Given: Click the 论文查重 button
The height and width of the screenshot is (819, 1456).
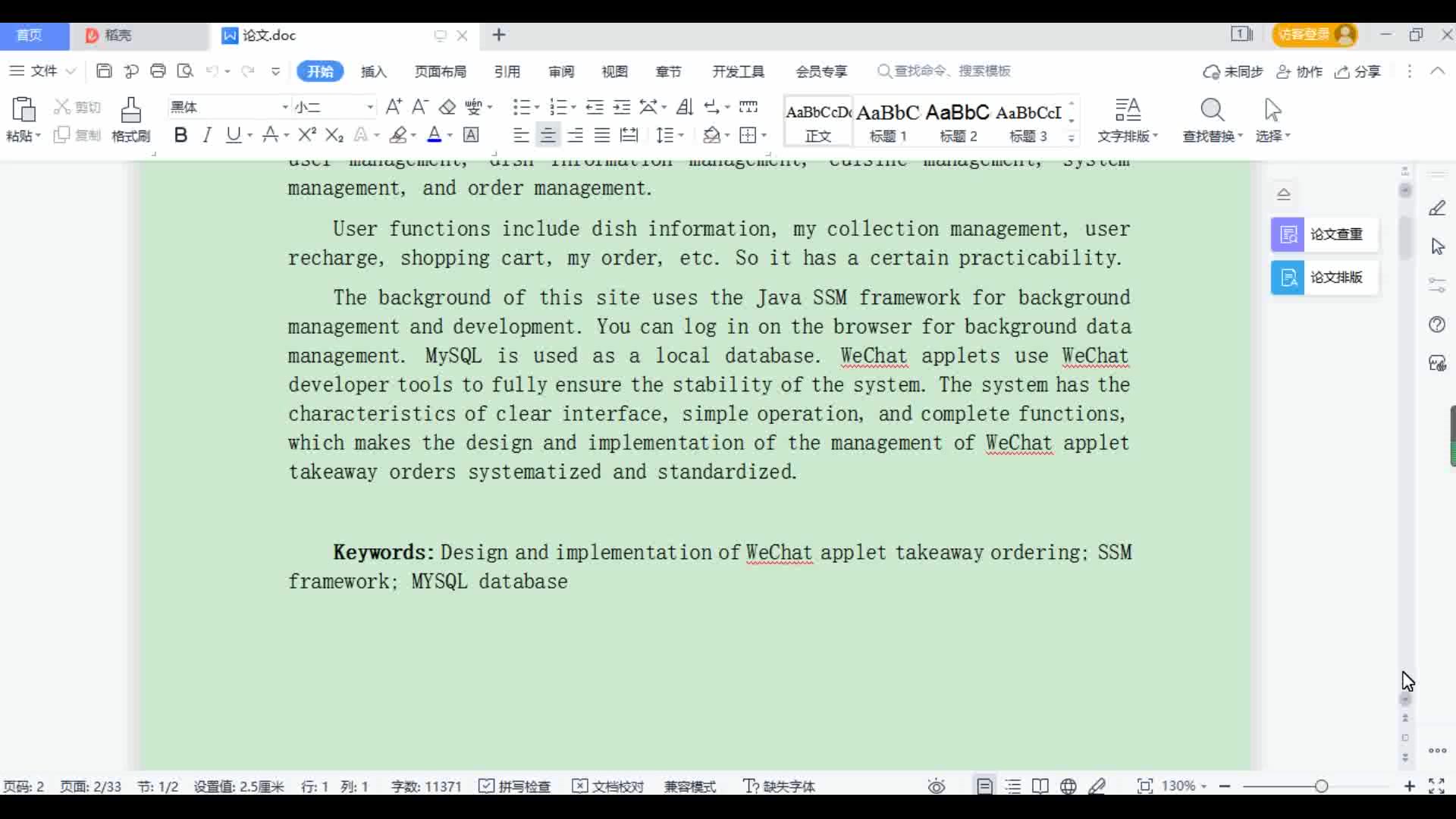Looking at the screenshot, I should [x=1324, y=234].
